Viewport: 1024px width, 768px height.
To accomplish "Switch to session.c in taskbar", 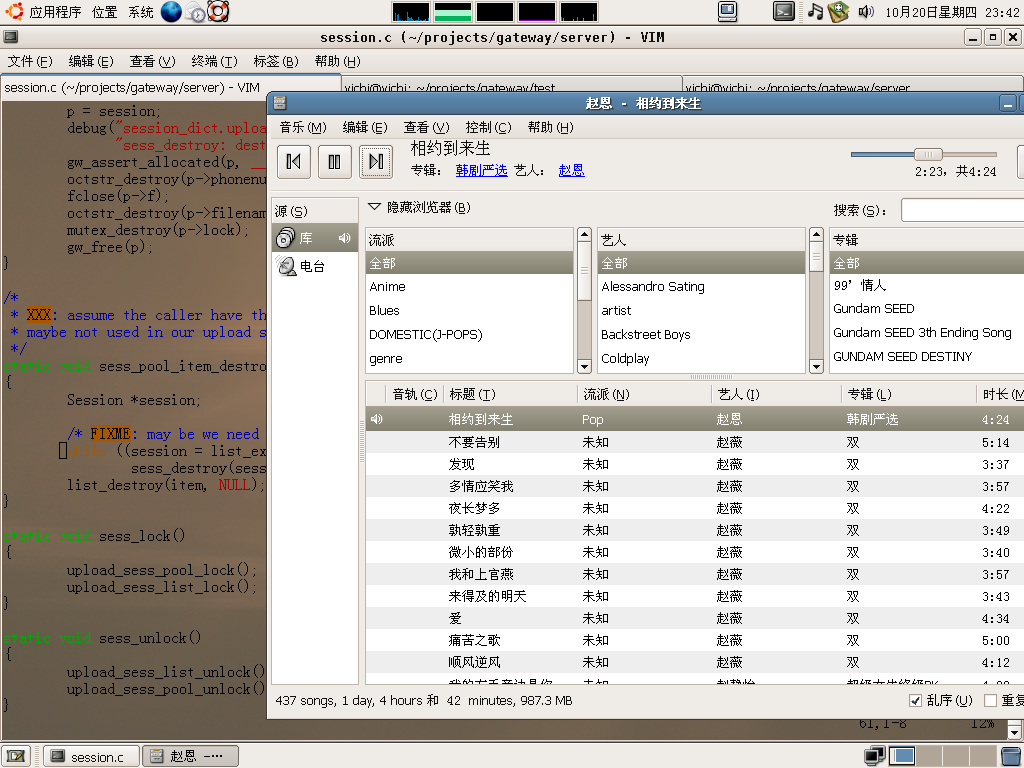I will 91,756.
